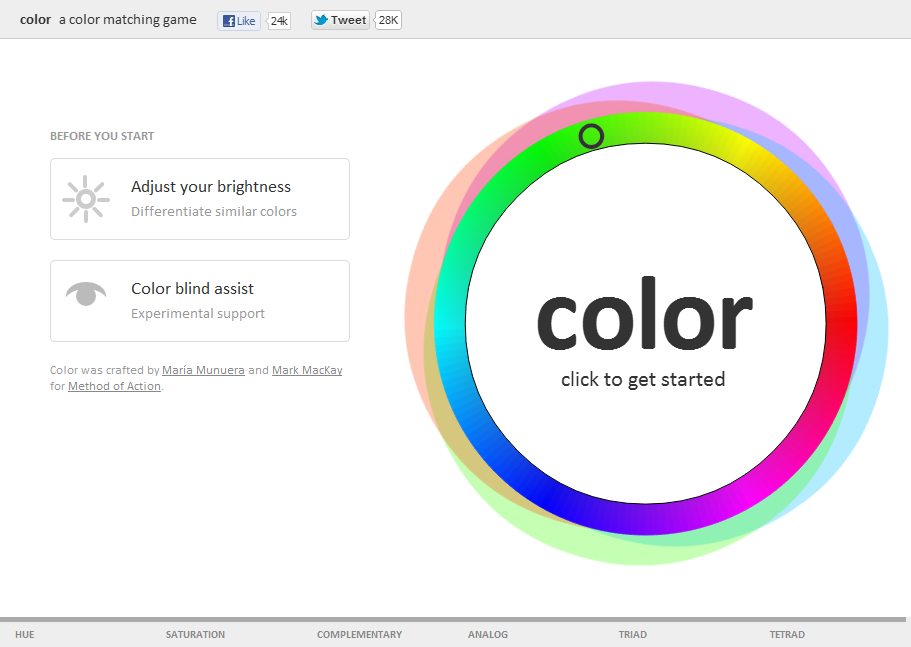The height and width of the screenshot is (647, 911).
Task: Open the Adjust your brightness panel
Action: 200,199
